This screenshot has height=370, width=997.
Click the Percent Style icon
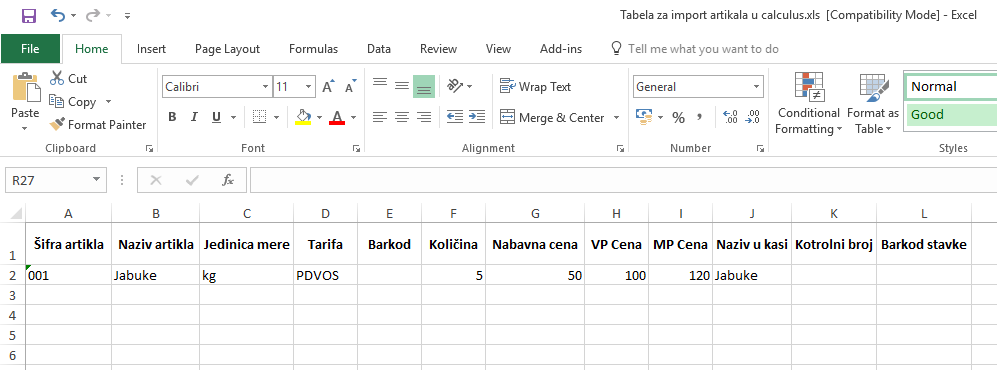(x=678, y=118)
